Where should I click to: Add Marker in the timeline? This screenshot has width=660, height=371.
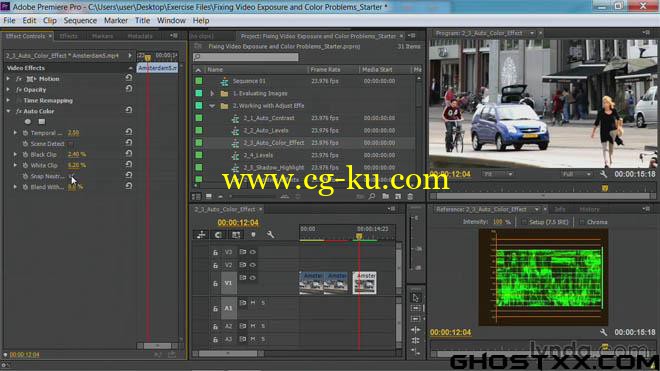(253, 235)
